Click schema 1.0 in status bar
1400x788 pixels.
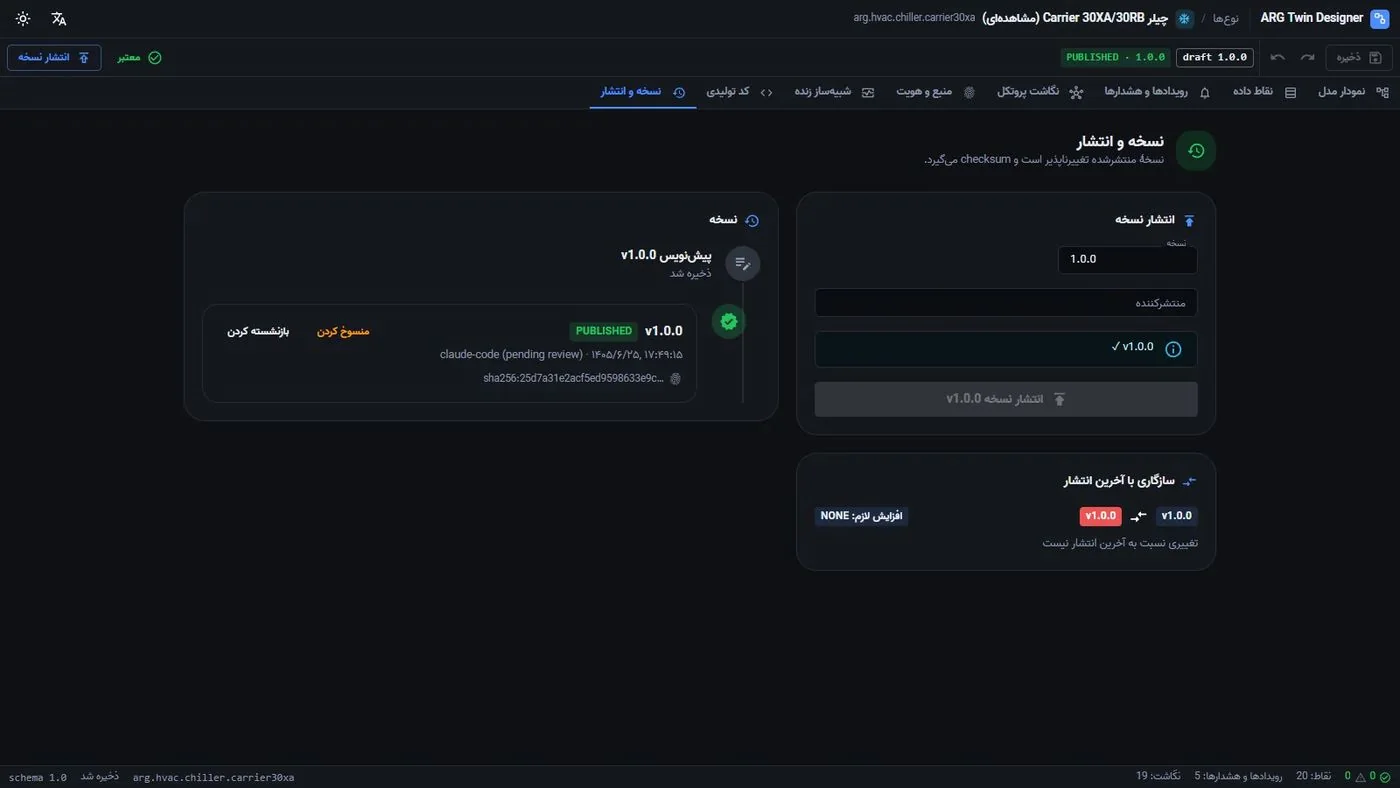(38, 777)
